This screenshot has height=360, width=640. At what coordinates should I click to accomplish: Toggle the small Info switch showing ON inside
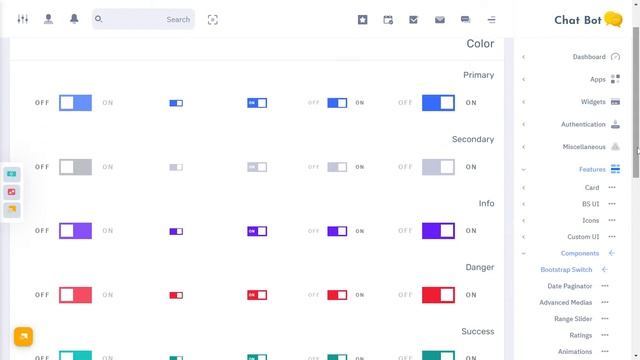tap(257, 231)
